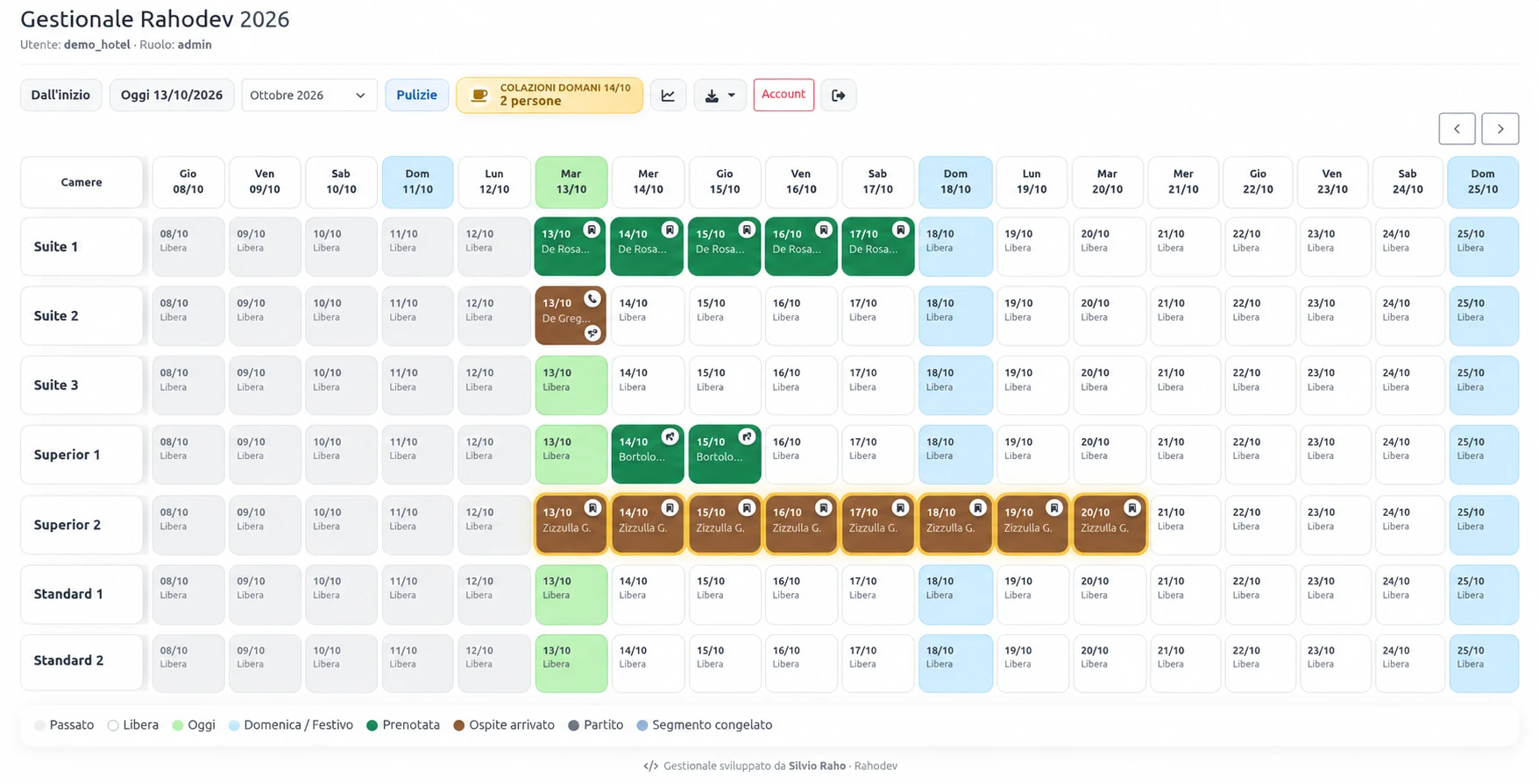Click bookmark icon on Superior 2 16/10 Zizzulla booking

tap(823, 508)
